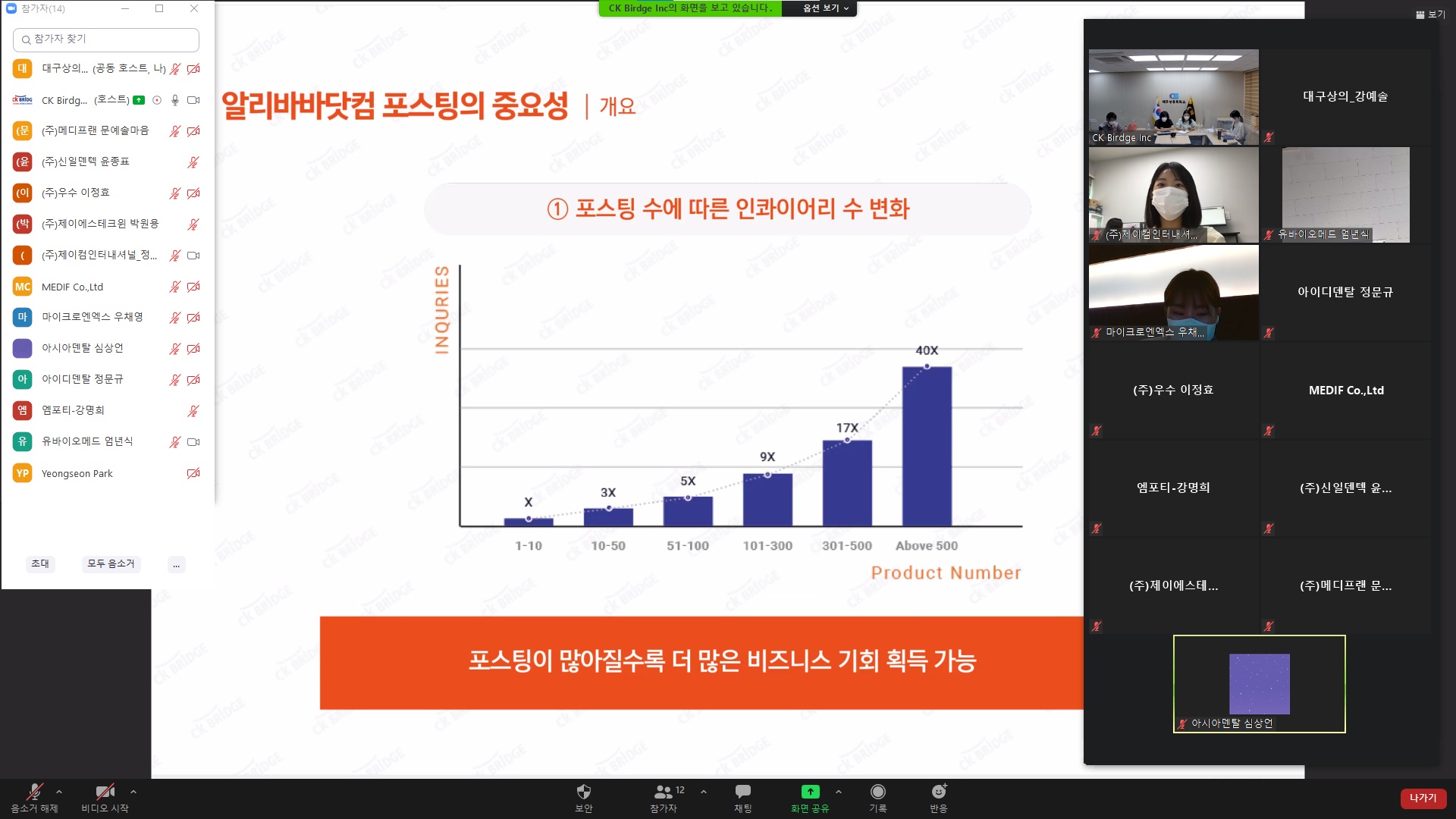Click the green Share Screen icon
This screenshot has height=819, width=1456.
tap(810, 792)
